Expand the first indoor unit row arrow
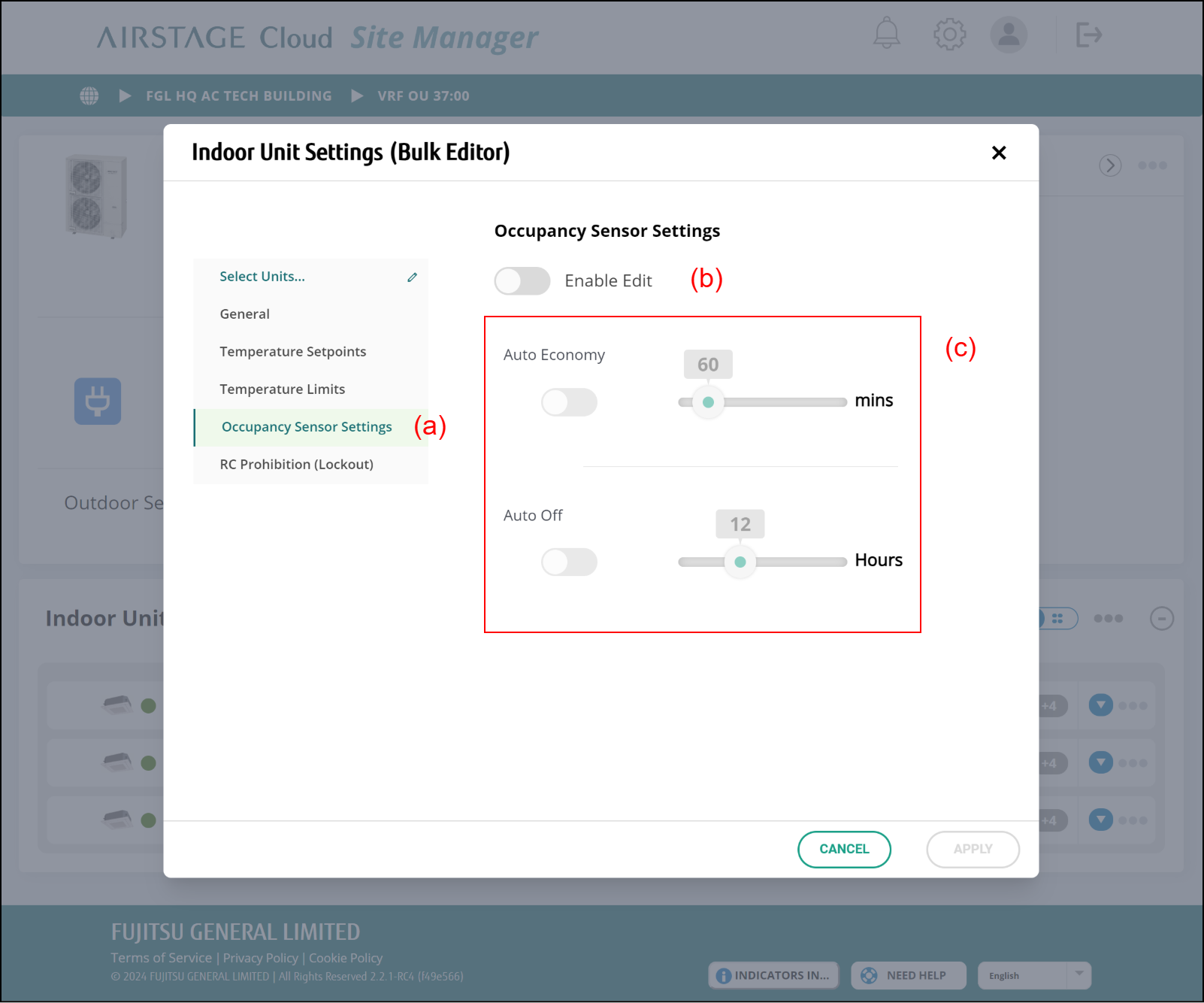This screenshot has height=1003, width=1204. [1100, 705]
